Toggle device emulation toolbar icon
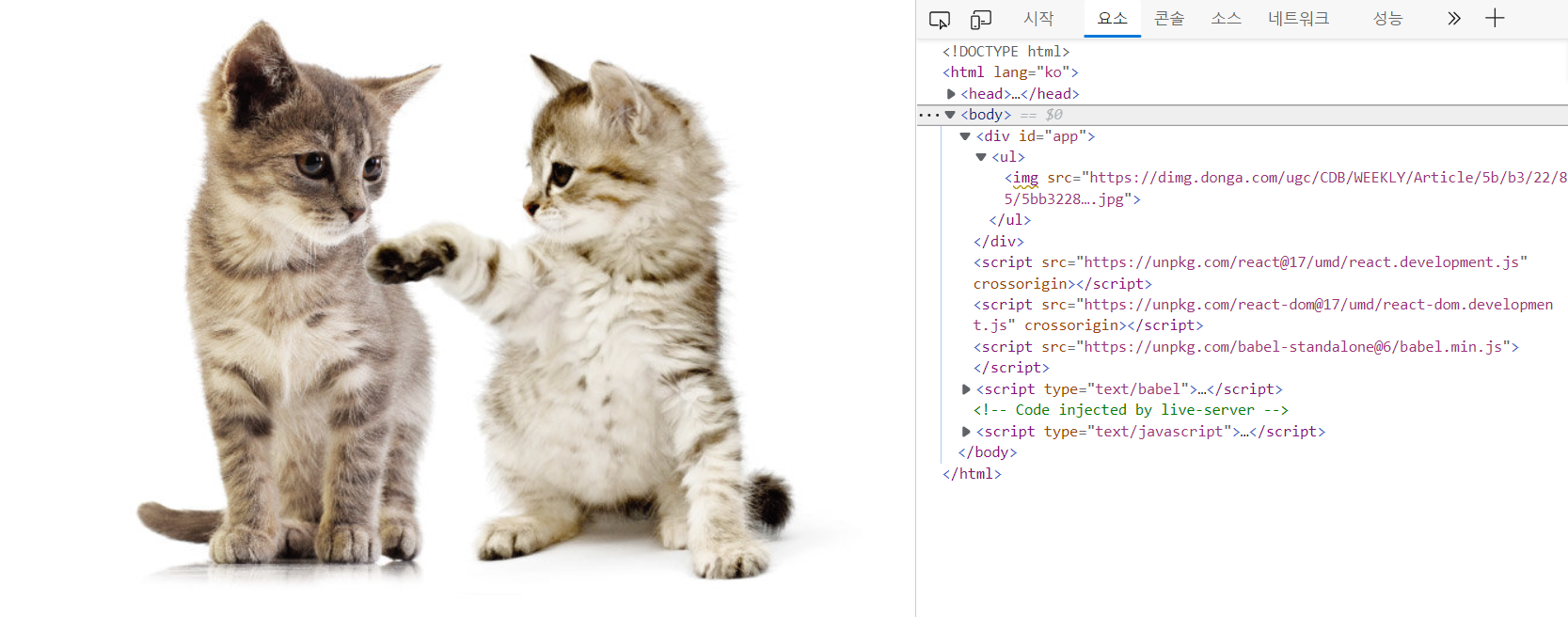Viewport: 1568px width, 617px height. pyautogui.click(x=981, y=19)
